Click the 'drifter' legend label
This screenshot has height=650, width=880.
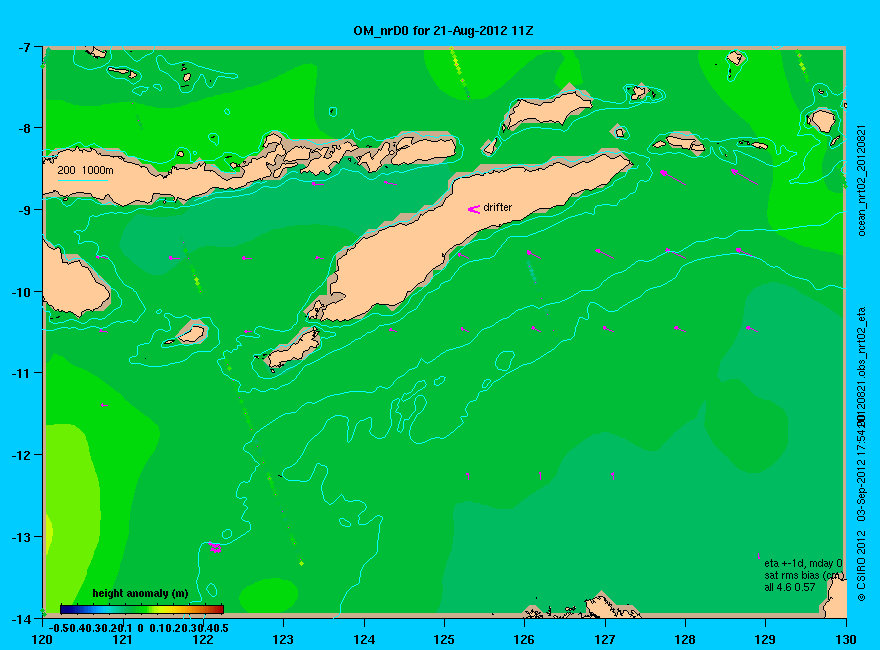click(x=498, y=207)
